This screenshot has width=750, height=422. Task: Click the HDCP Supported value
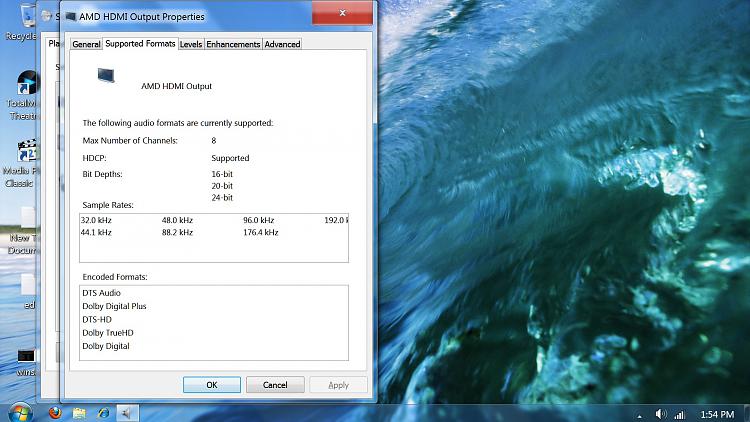[x=230, y=158]
